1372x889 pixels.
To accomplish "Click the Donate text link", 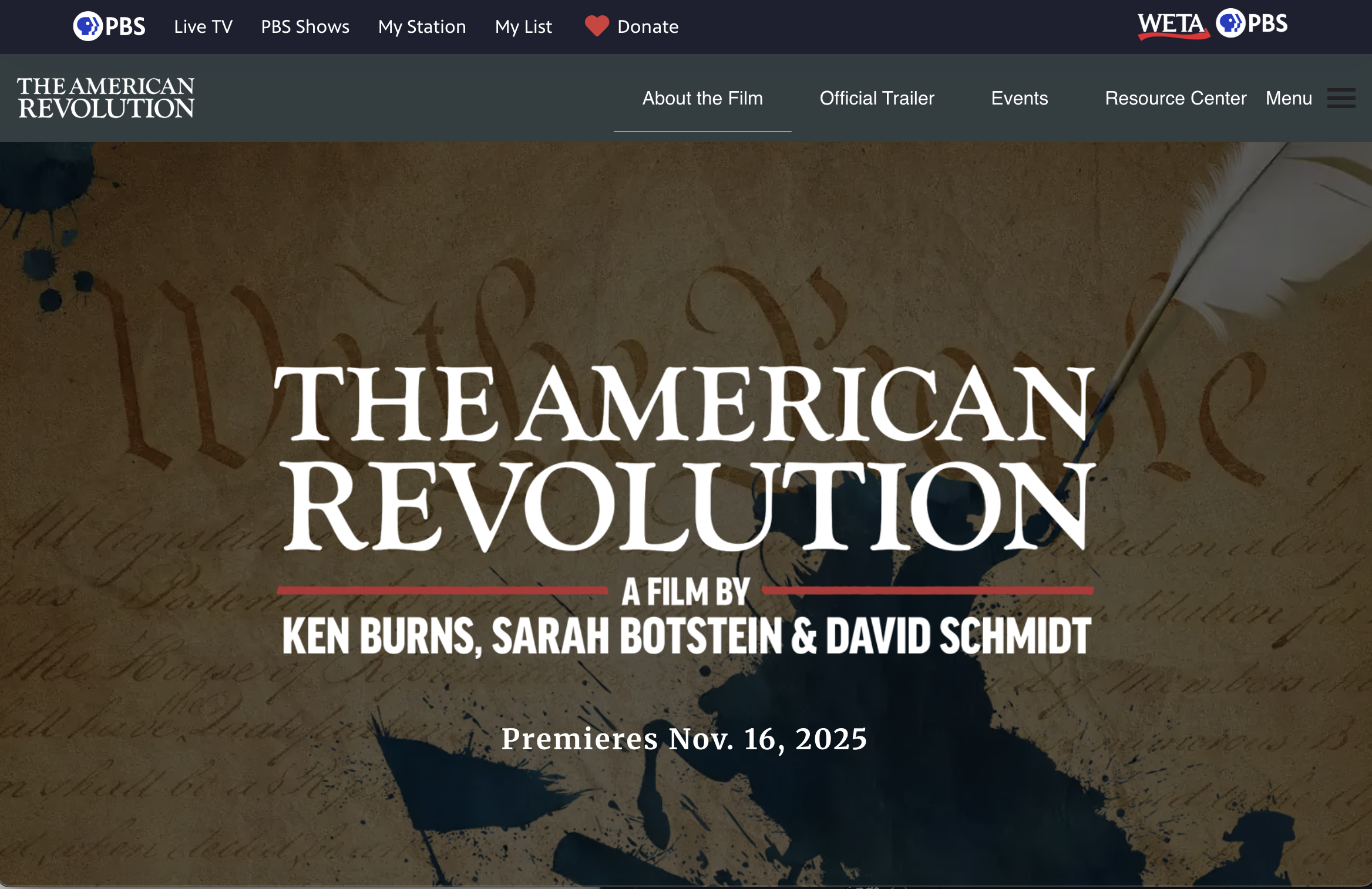I will pyautogui.click(x=648, y=26).
